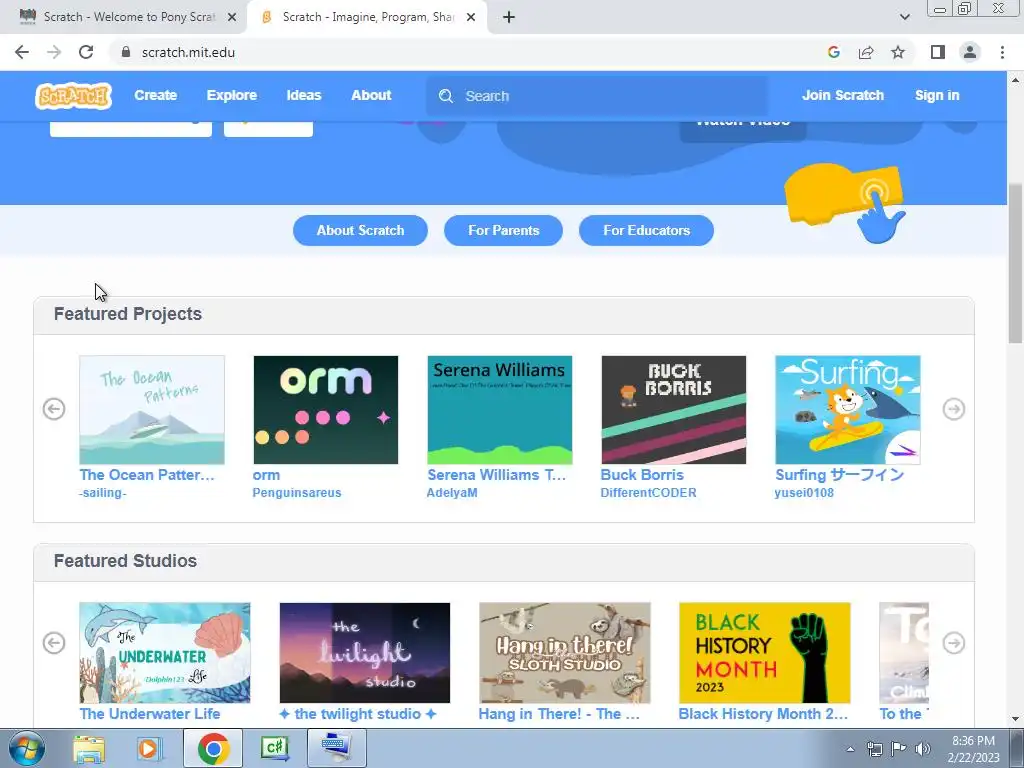The image size is (1024, 768).
Task: Open The Underwater Life studio thumbnail
Action: (x=165, y=652)
